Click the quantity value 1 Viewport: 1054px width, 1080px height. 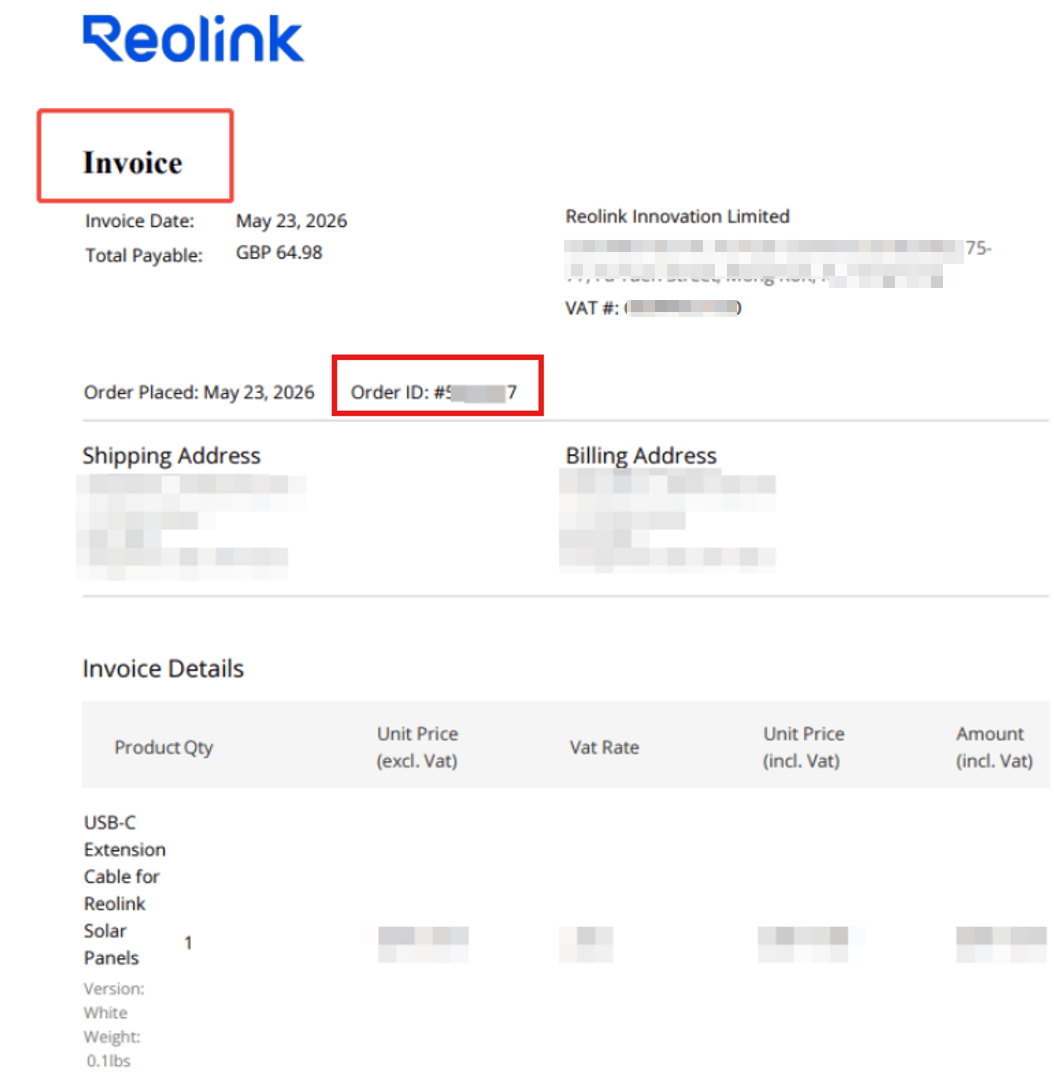coord(188,943)
